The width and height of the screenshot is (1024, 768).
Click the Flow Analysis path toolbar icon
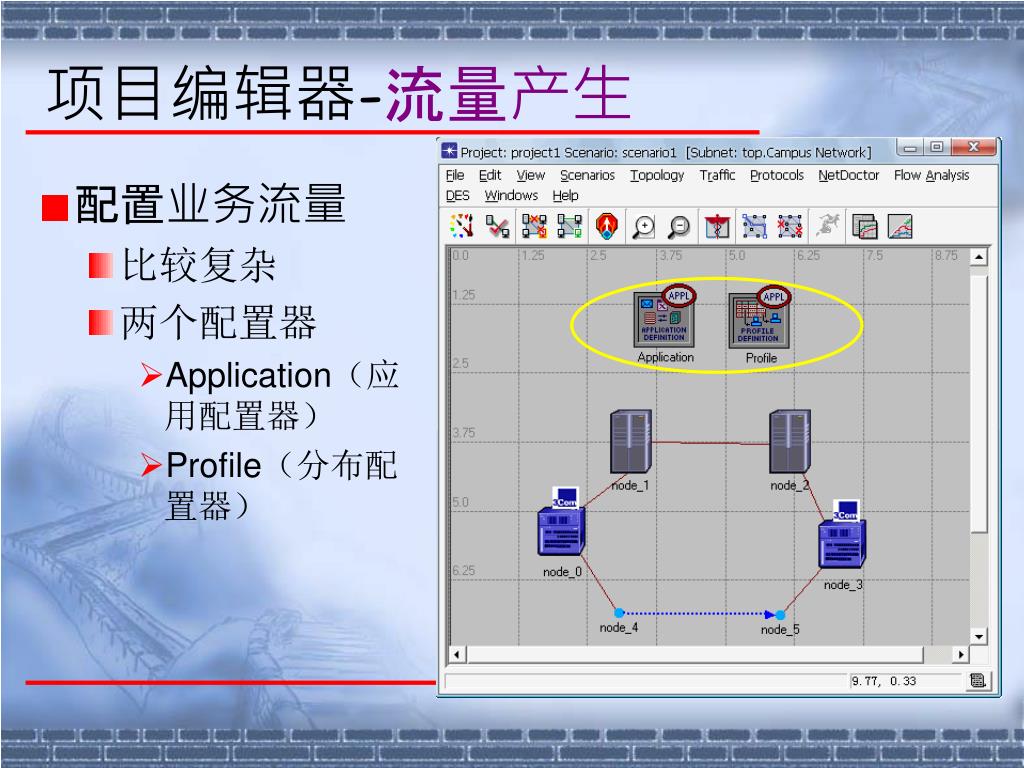(x=754, y=226)
